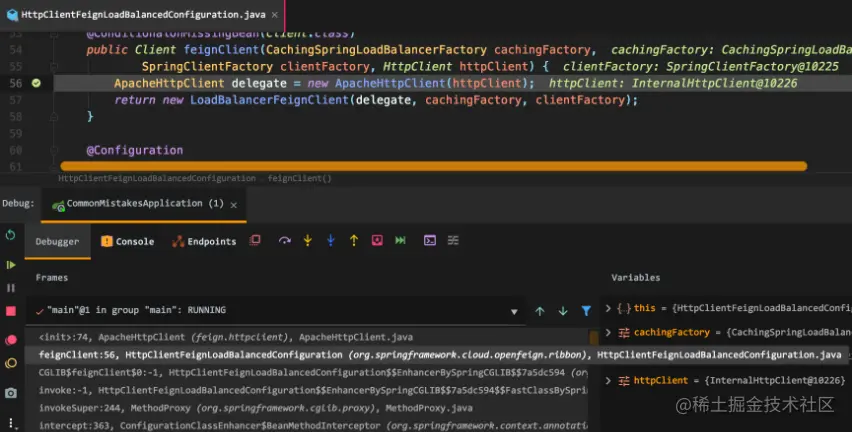Switch to the Console tab

coord(128,242)
